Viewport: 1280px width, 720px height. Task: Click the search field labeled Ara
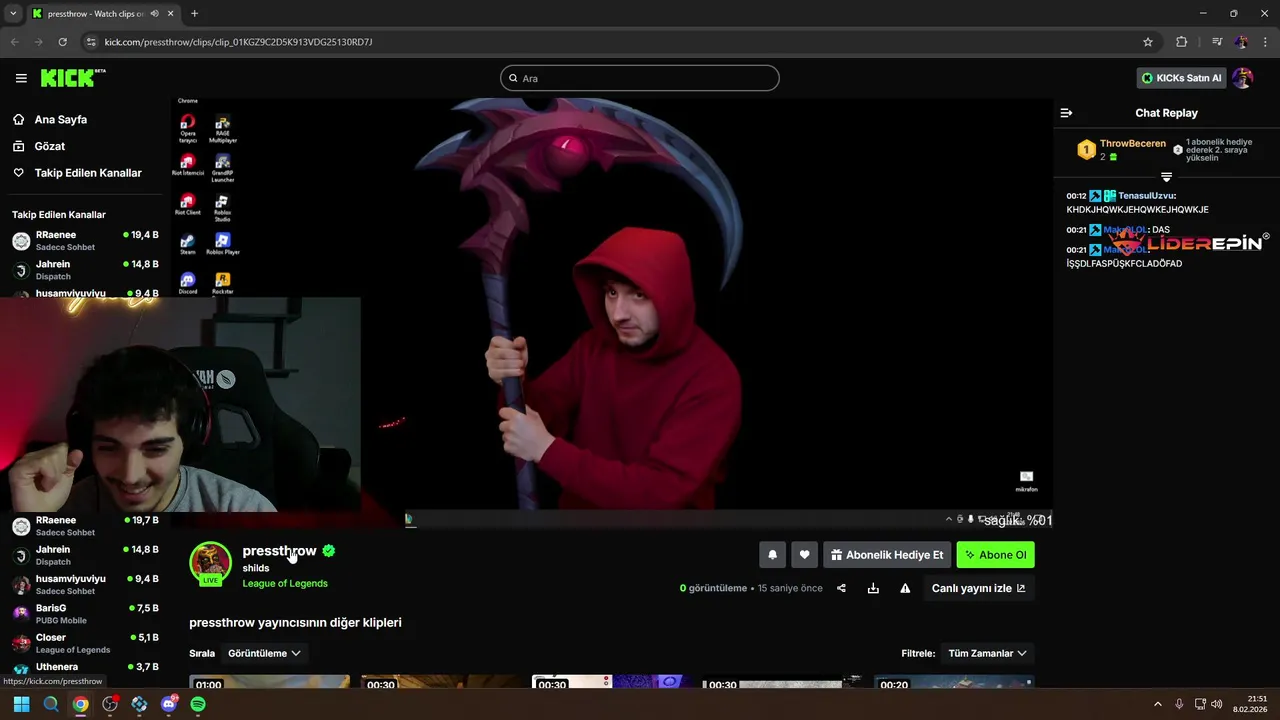pos(640,78)
